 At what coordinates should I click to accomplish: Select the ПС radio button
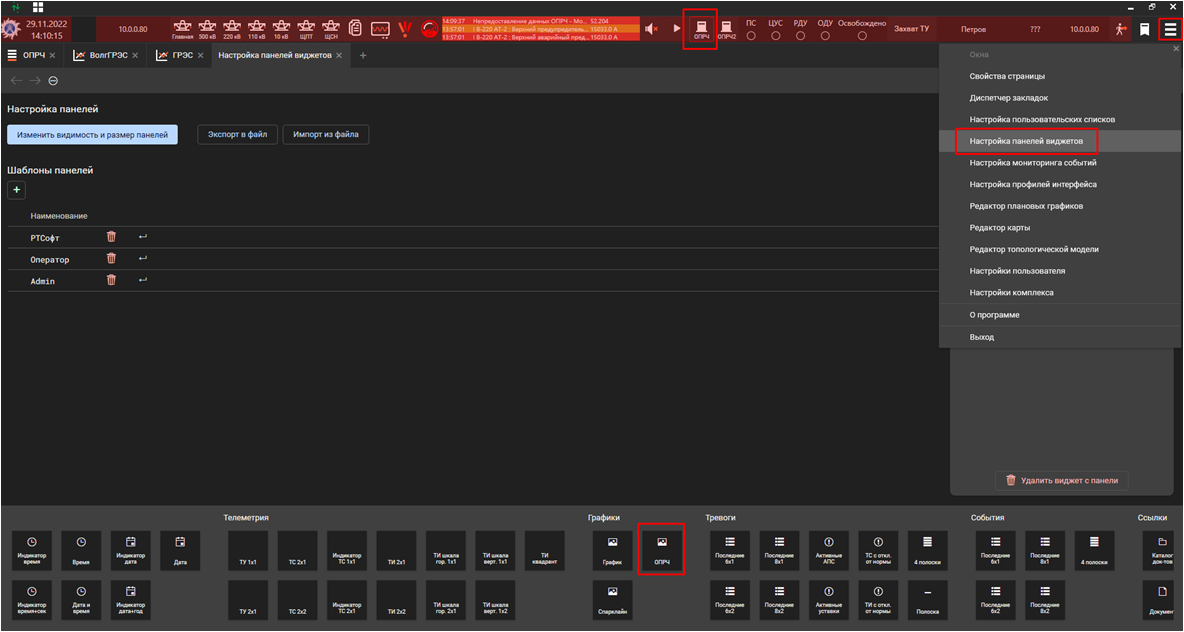750,36
